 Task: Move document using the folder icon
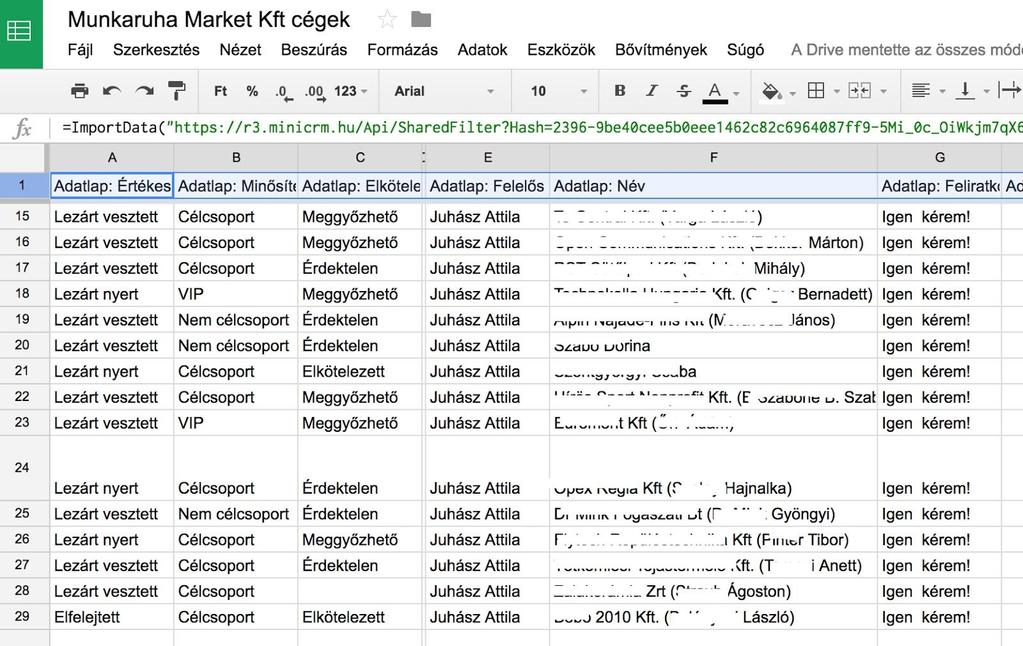click(x=421, y=20)
